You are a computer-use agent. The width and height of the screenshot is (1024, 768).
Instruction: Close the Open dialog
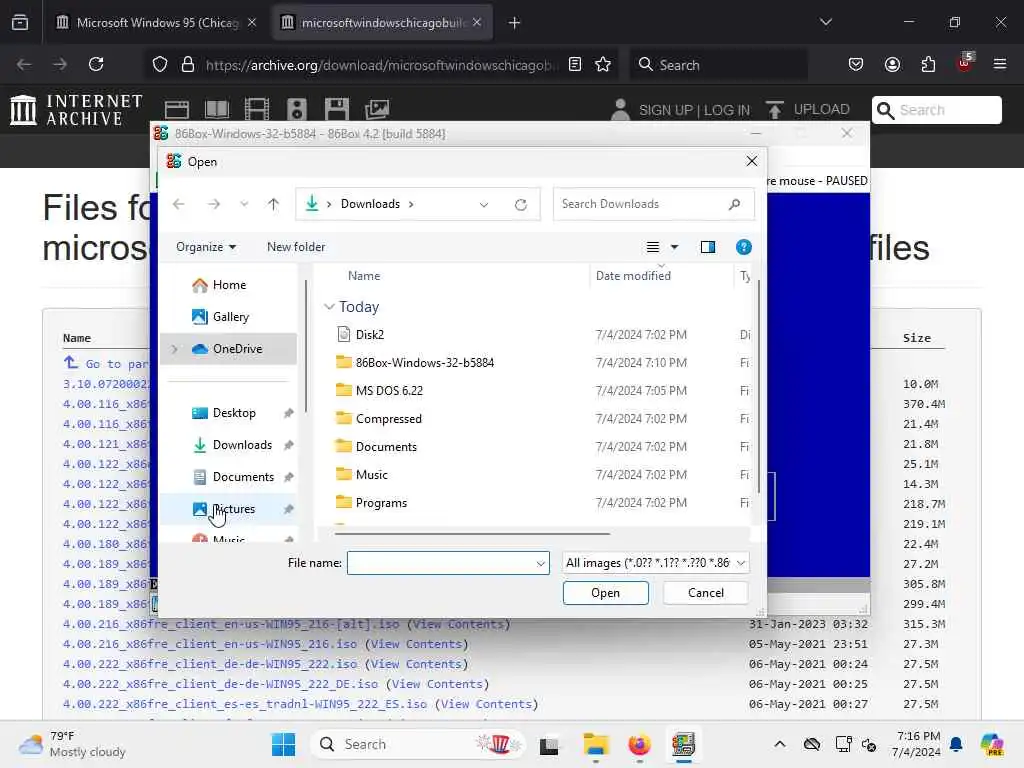coord(752,161)
